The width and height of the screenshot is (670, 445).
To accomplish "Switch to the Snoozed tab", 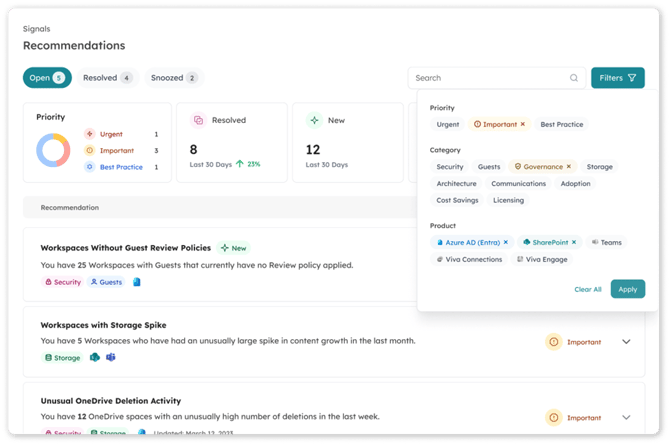I will 174,78.
